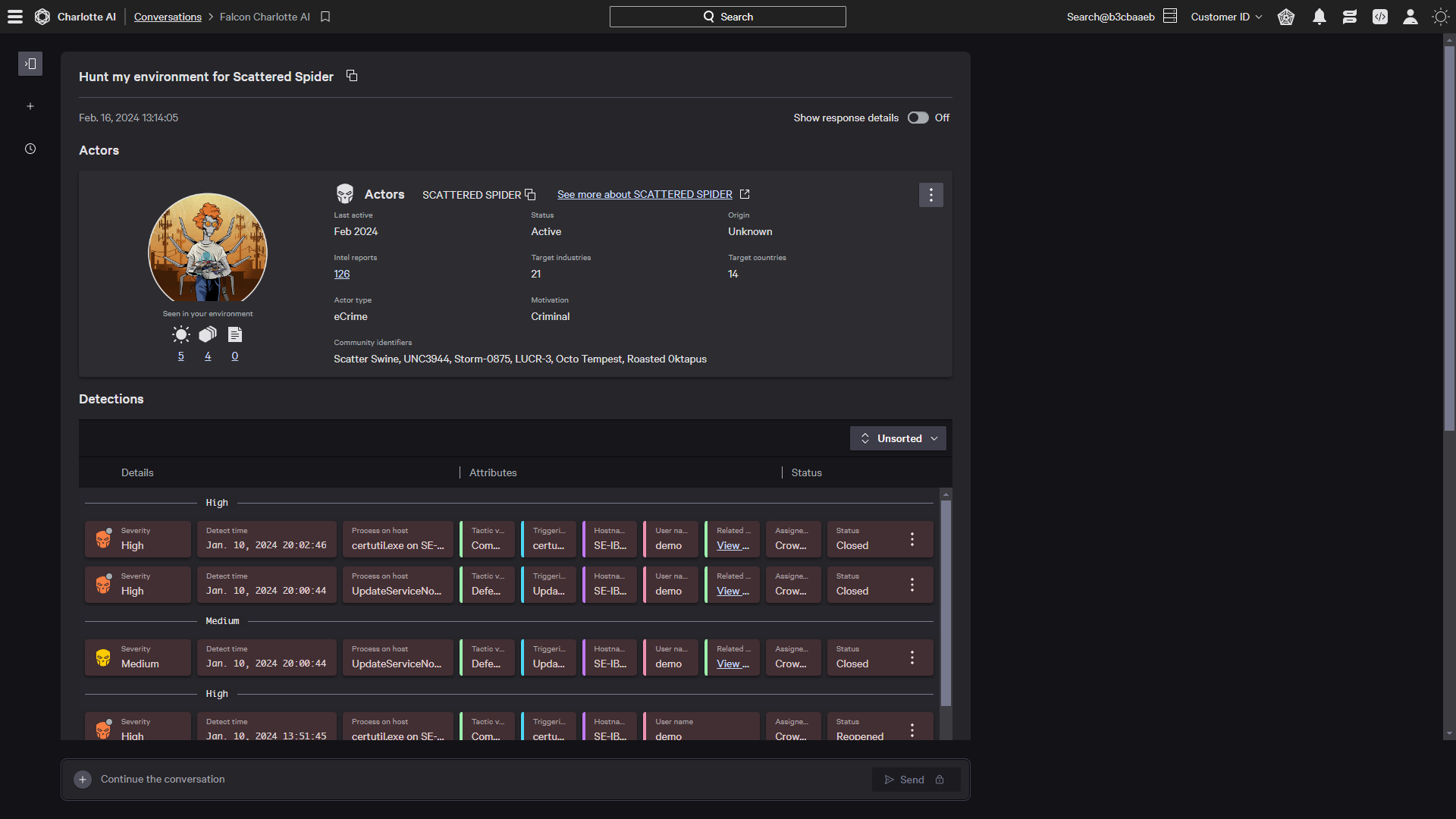This screenshot has height=819, width=1456.
Task: Open View link in 20:02:46 row
Action: click(733, 545)
